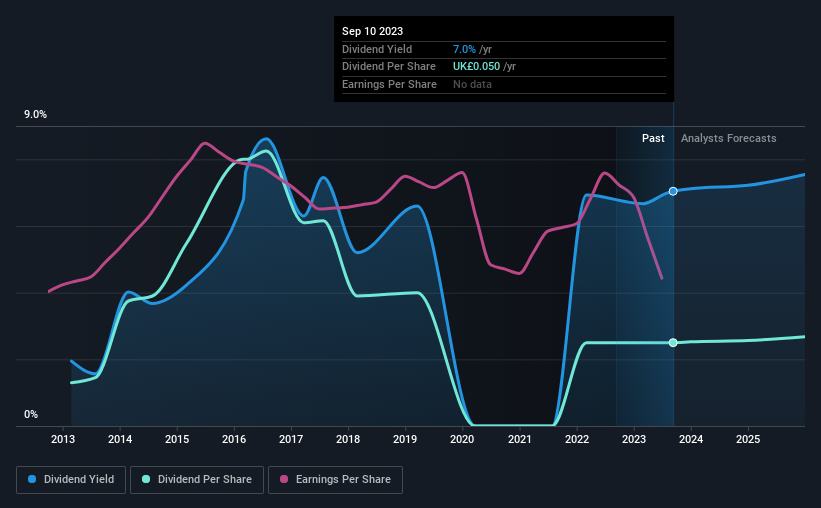821x508 pixels.
Task: Click the blue Dividend Yield legend dot
Action: [x=32, y=479]
